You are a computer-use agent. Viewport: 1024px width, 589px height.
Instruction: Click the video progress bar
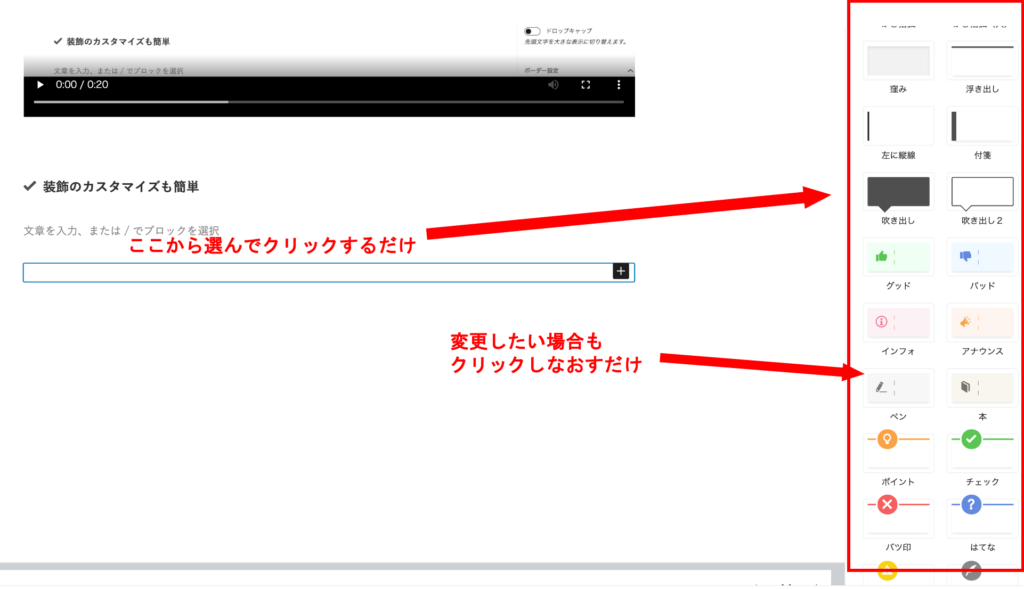click(328, 102)
